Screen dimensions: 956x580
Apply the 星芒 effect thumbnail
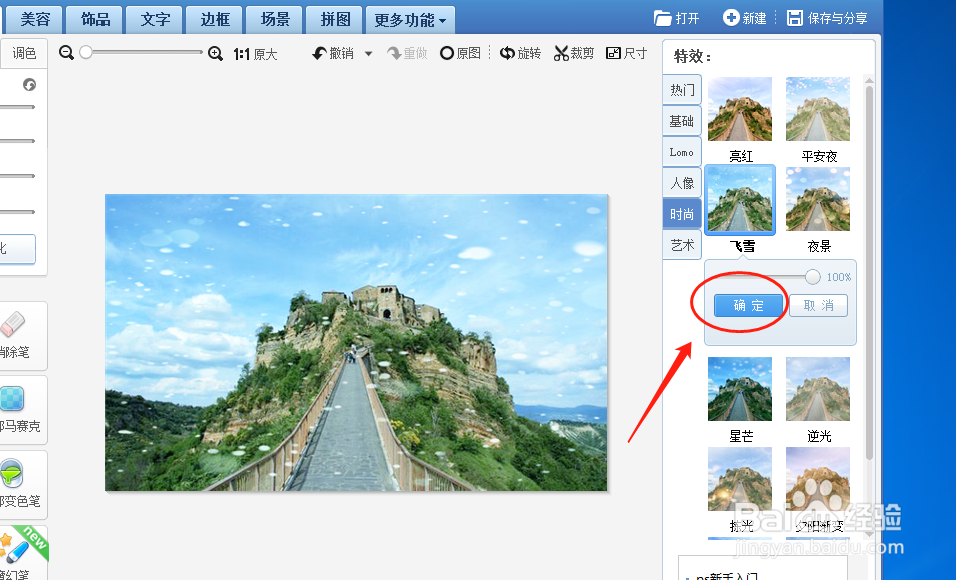point(740,389)
